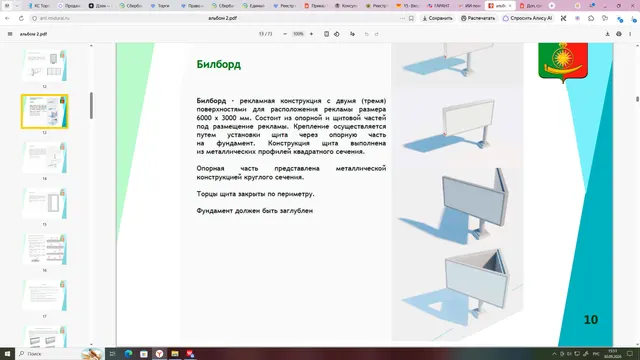Open Windows Task View
This screenshot has height=360, width=640.
point(113,353)
